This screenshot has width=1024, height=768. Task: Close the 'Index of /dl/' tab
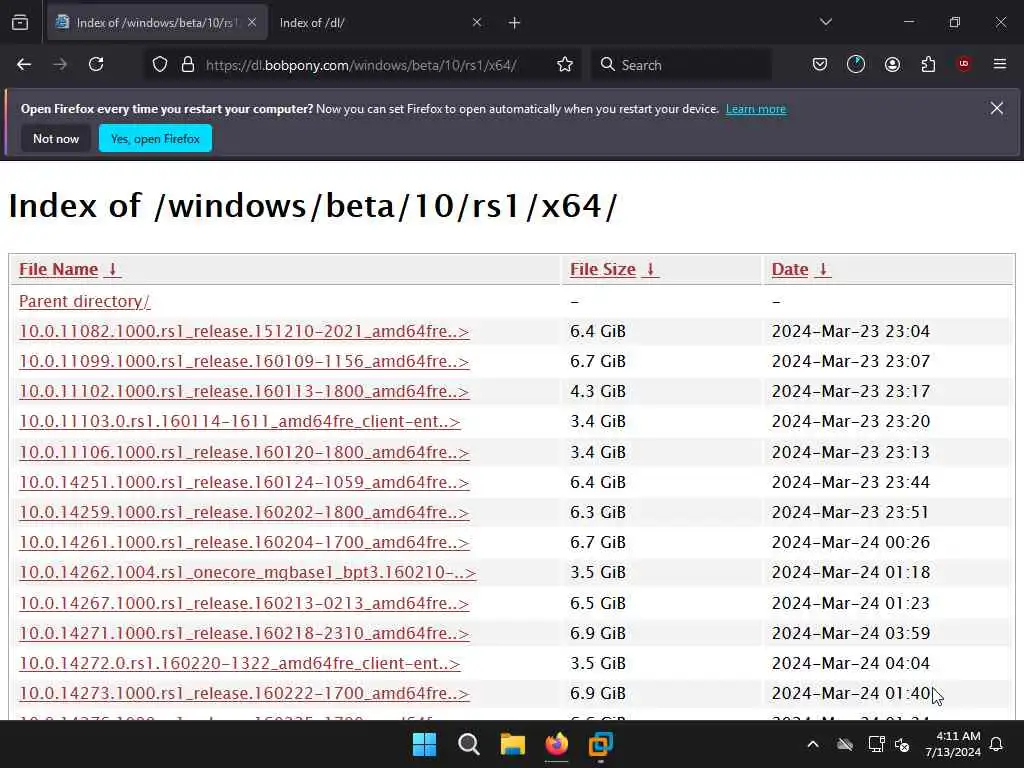[x=477, y=22]
